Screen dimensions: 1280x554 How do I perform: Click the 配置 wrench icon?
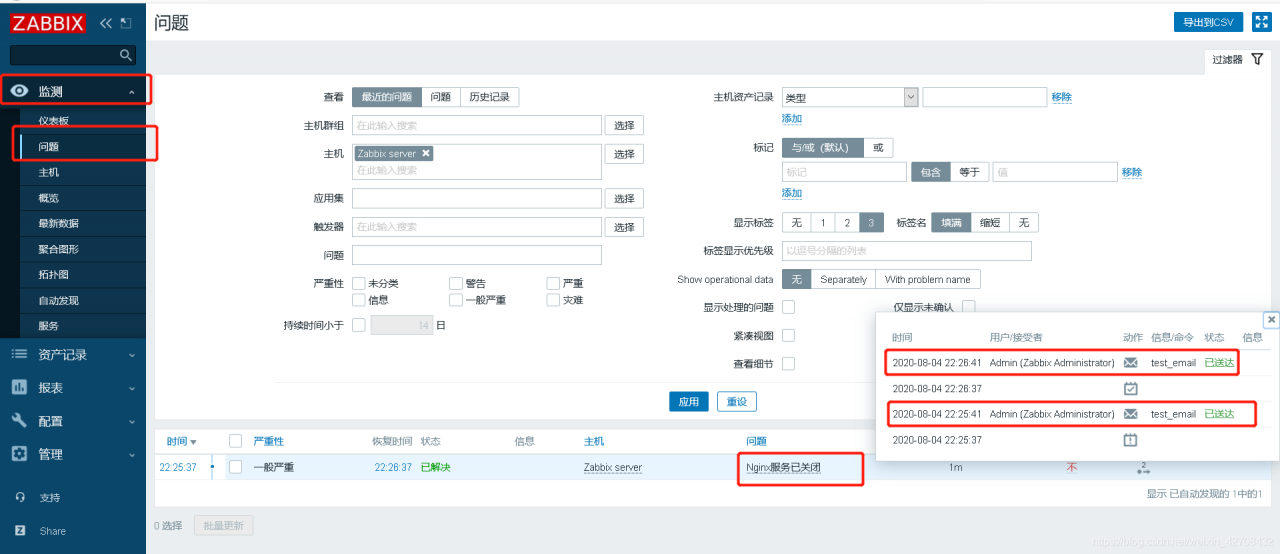tap(19, 420)
